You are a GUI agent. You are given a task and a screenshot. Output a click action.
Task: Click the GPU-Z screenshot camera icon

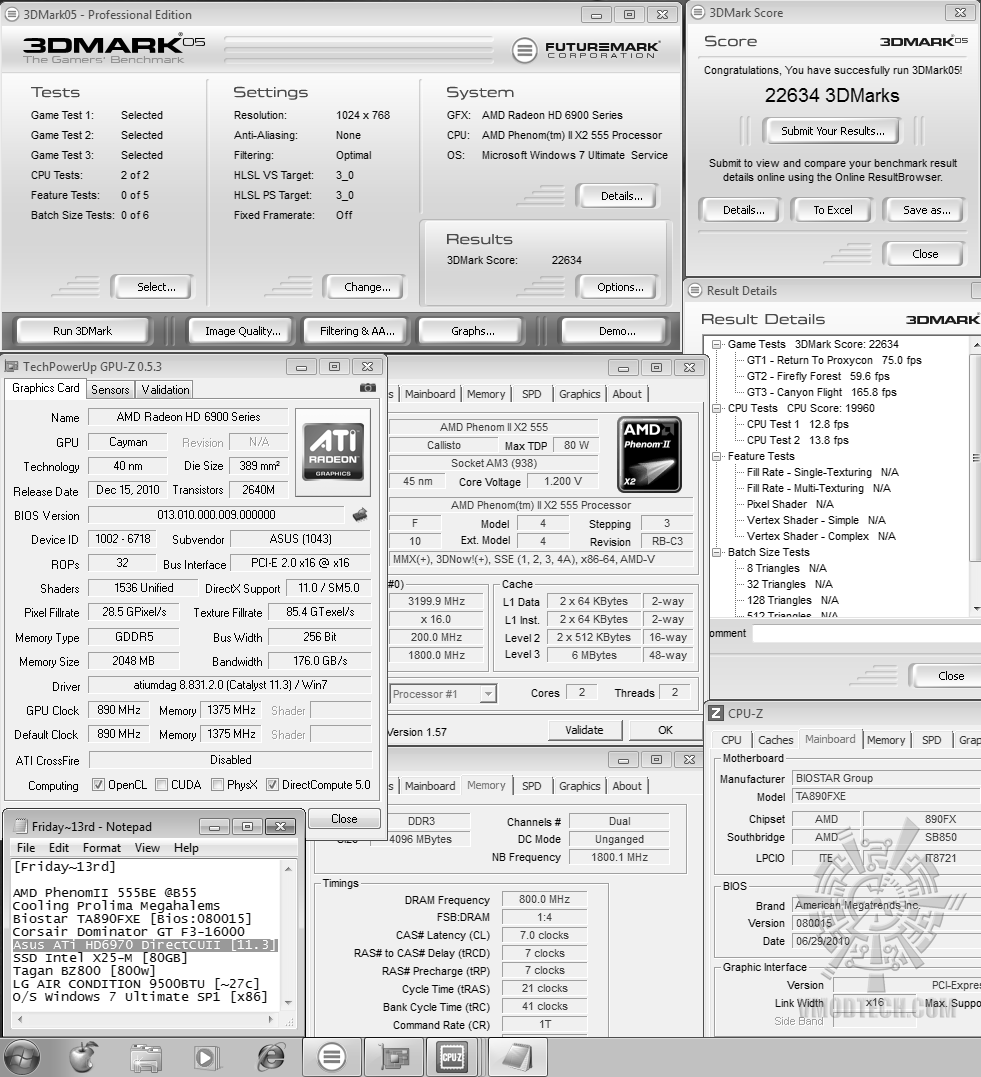click(x=368, y=388)
